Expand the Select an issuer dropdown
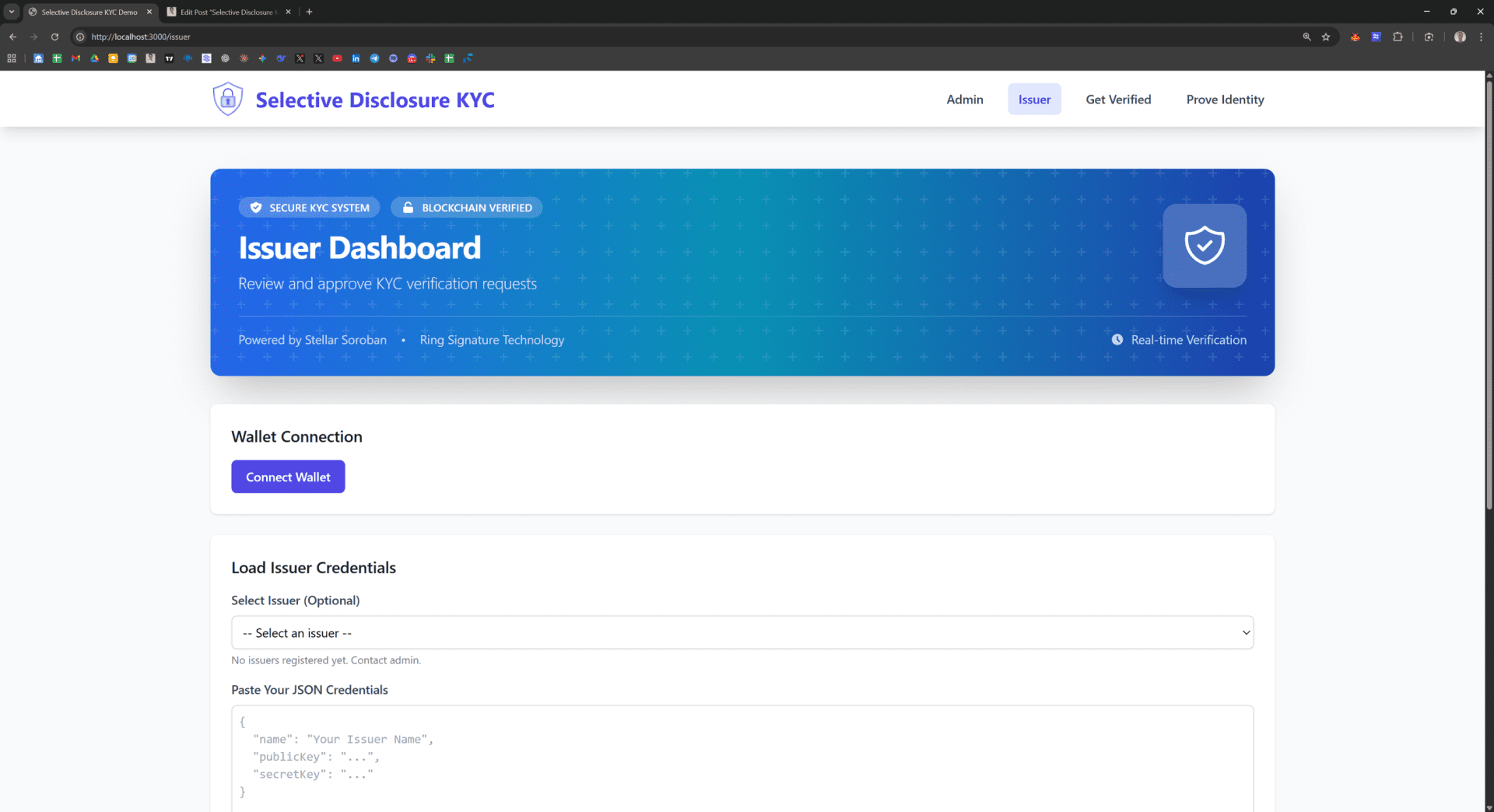 pyautogui.click(x=742, y=633)
